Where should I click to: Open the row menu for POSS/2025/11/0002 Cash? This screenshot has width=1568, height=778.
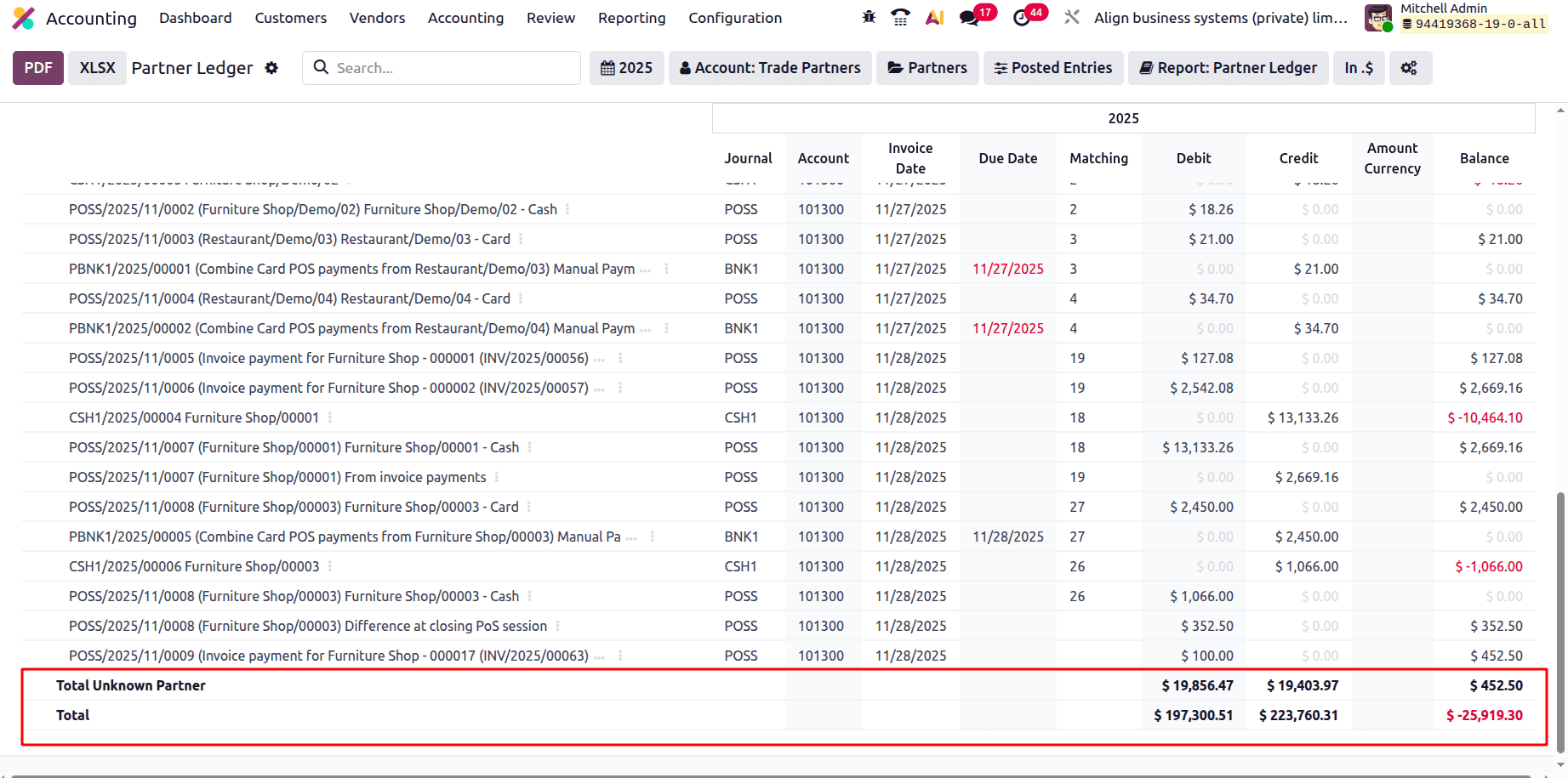click(567, 209)
